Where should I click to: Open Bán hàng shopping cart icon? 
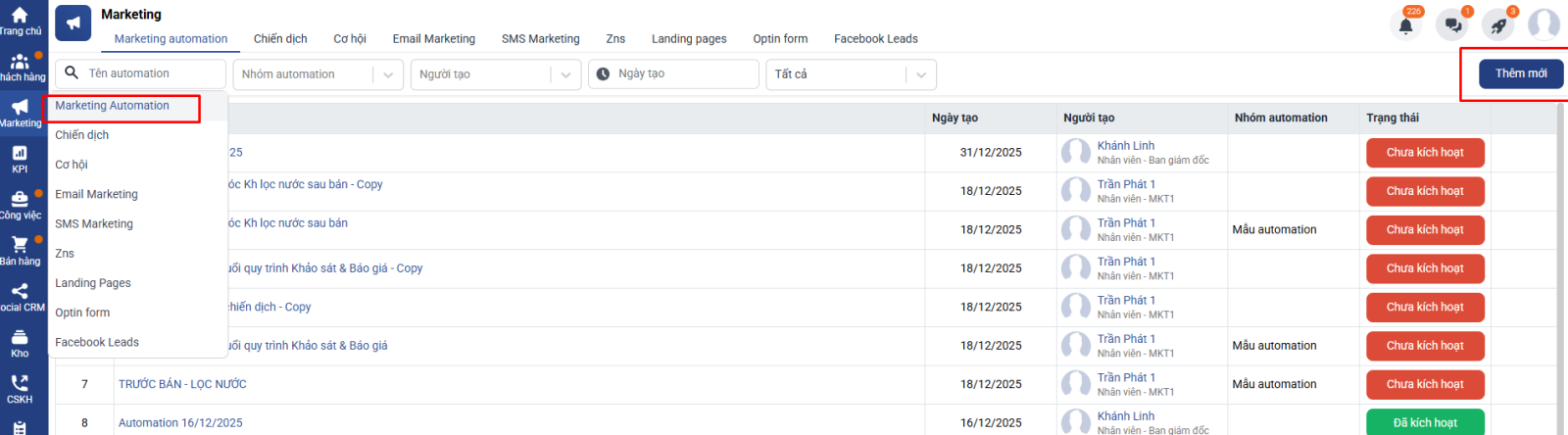[x=20, y=250]
